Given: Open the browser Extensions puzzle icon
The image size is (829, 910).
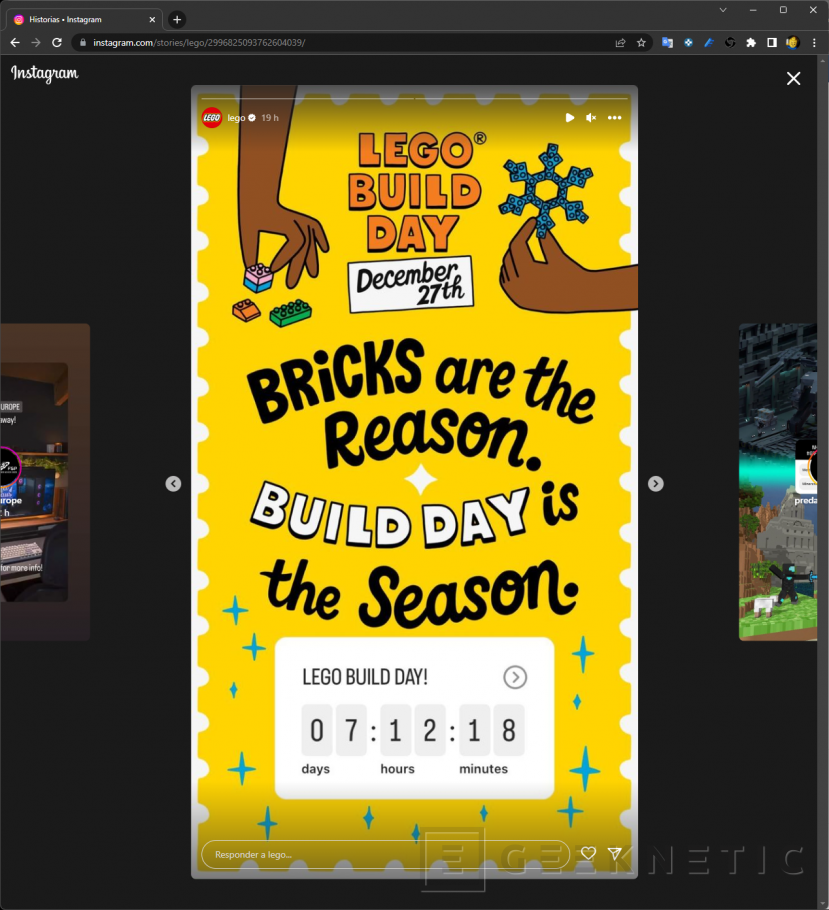Looking at the screenshot, I should pos(751,43).
